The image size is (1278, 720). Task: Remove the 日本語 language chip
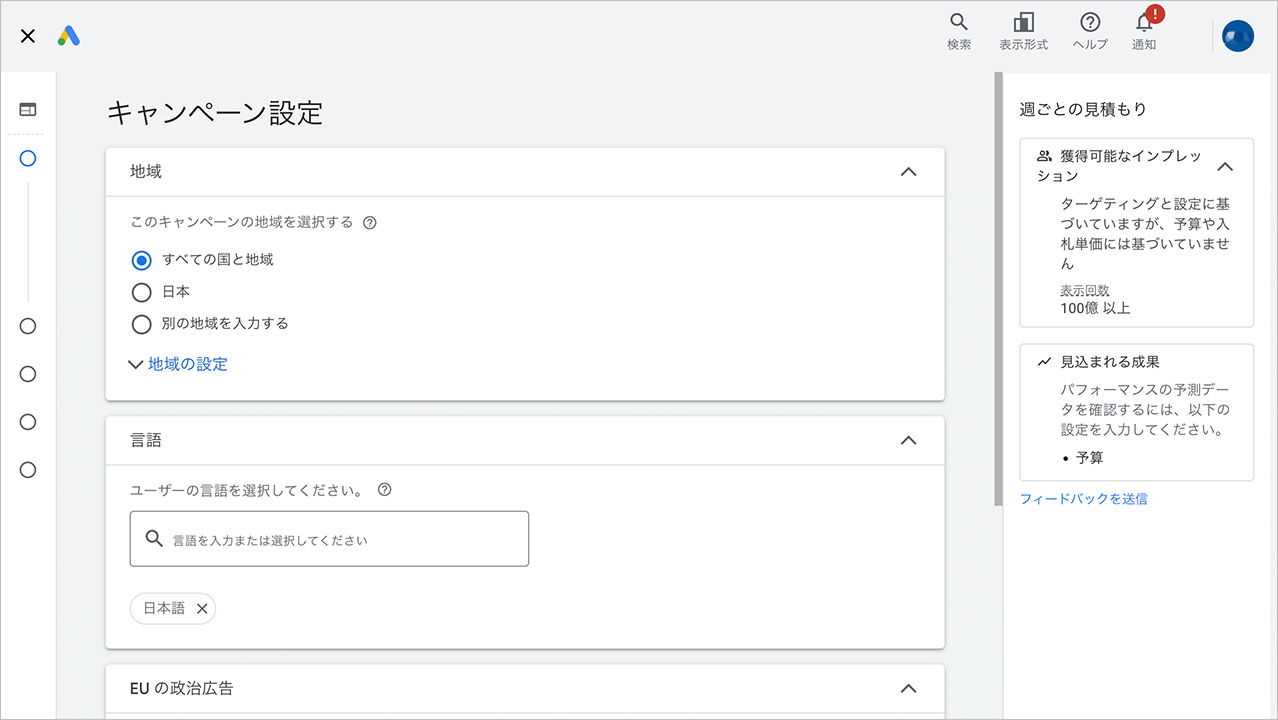(202, 608)
